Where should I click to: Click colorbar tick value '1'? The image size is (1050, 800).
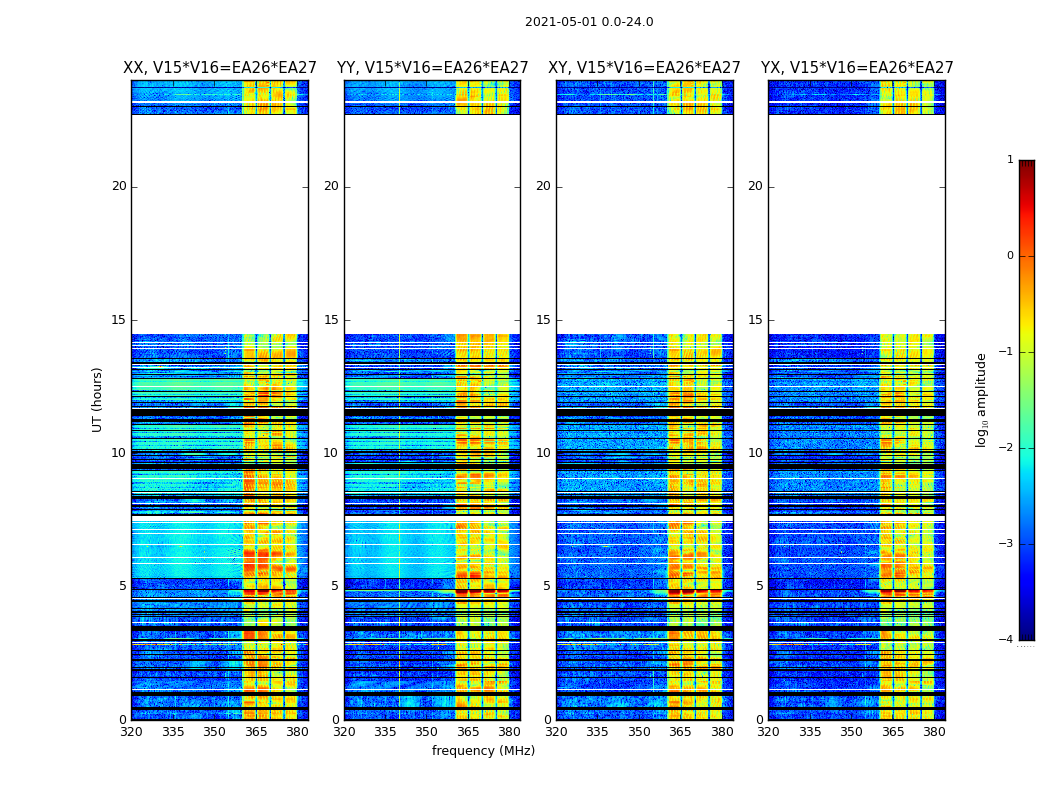click(1010, 160)
